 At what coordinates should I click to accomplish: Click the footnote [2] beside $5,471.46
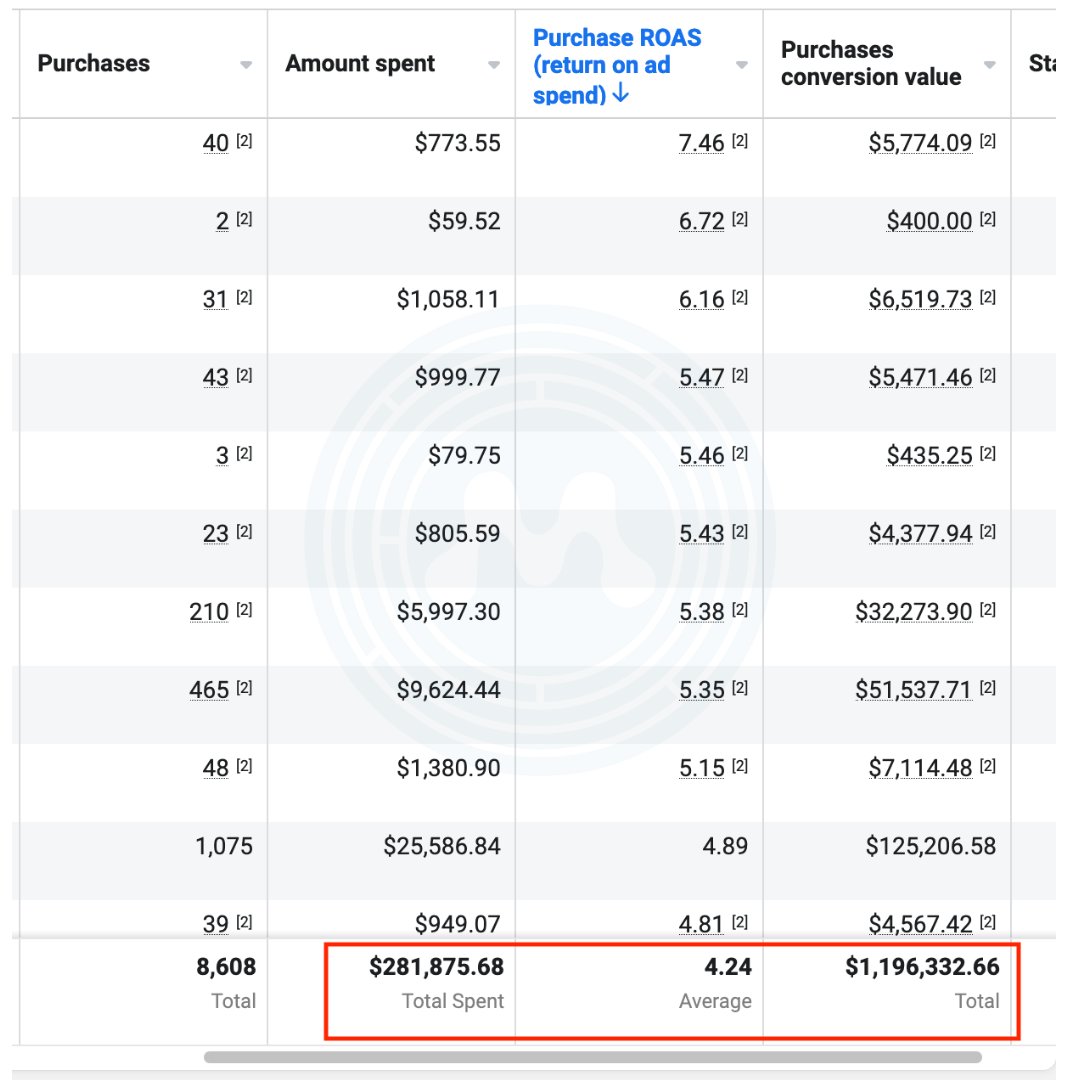(988, 375)
